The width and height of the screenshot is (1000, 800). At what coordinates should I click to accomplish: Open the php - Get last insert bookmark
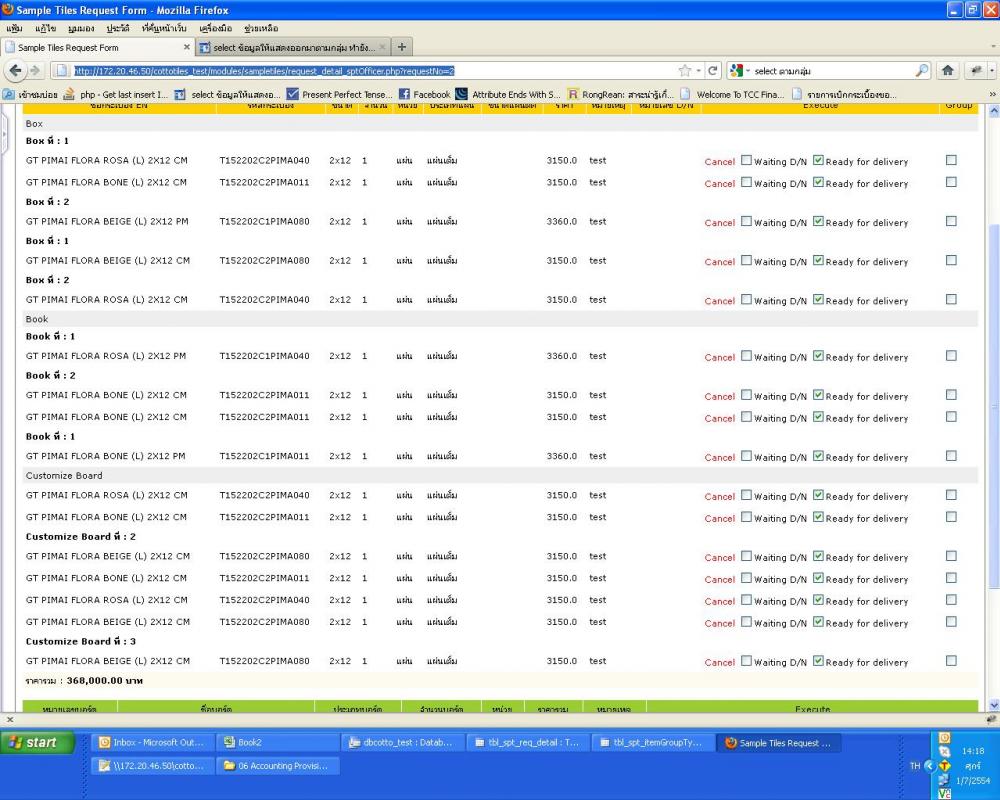pos(115,94)
